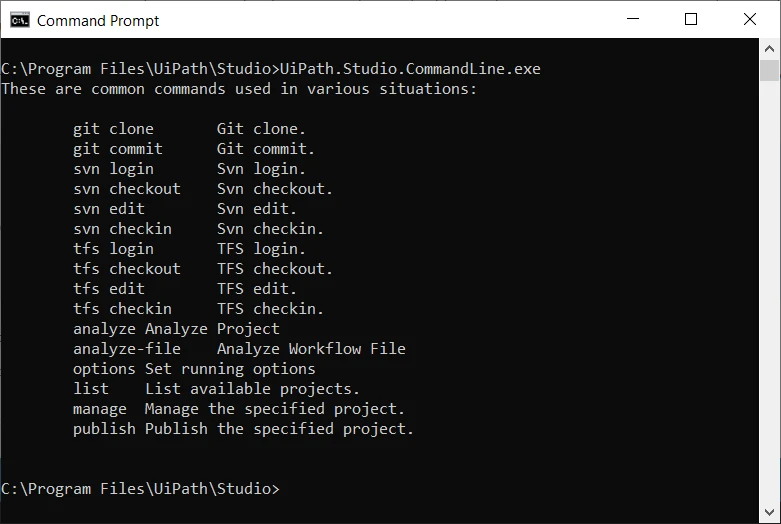Click the 'analyze-file' command

click(127, 349)
